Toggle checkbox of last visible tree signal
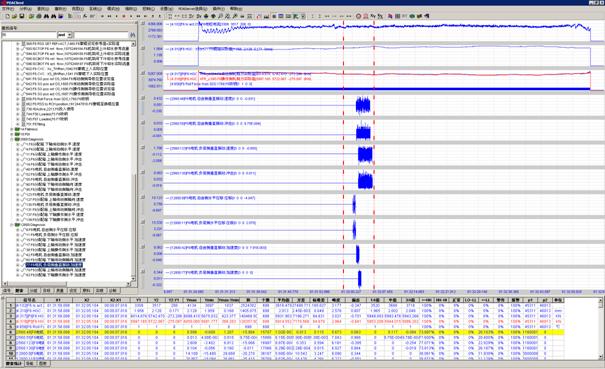605x369 pixels. (23, 275)
